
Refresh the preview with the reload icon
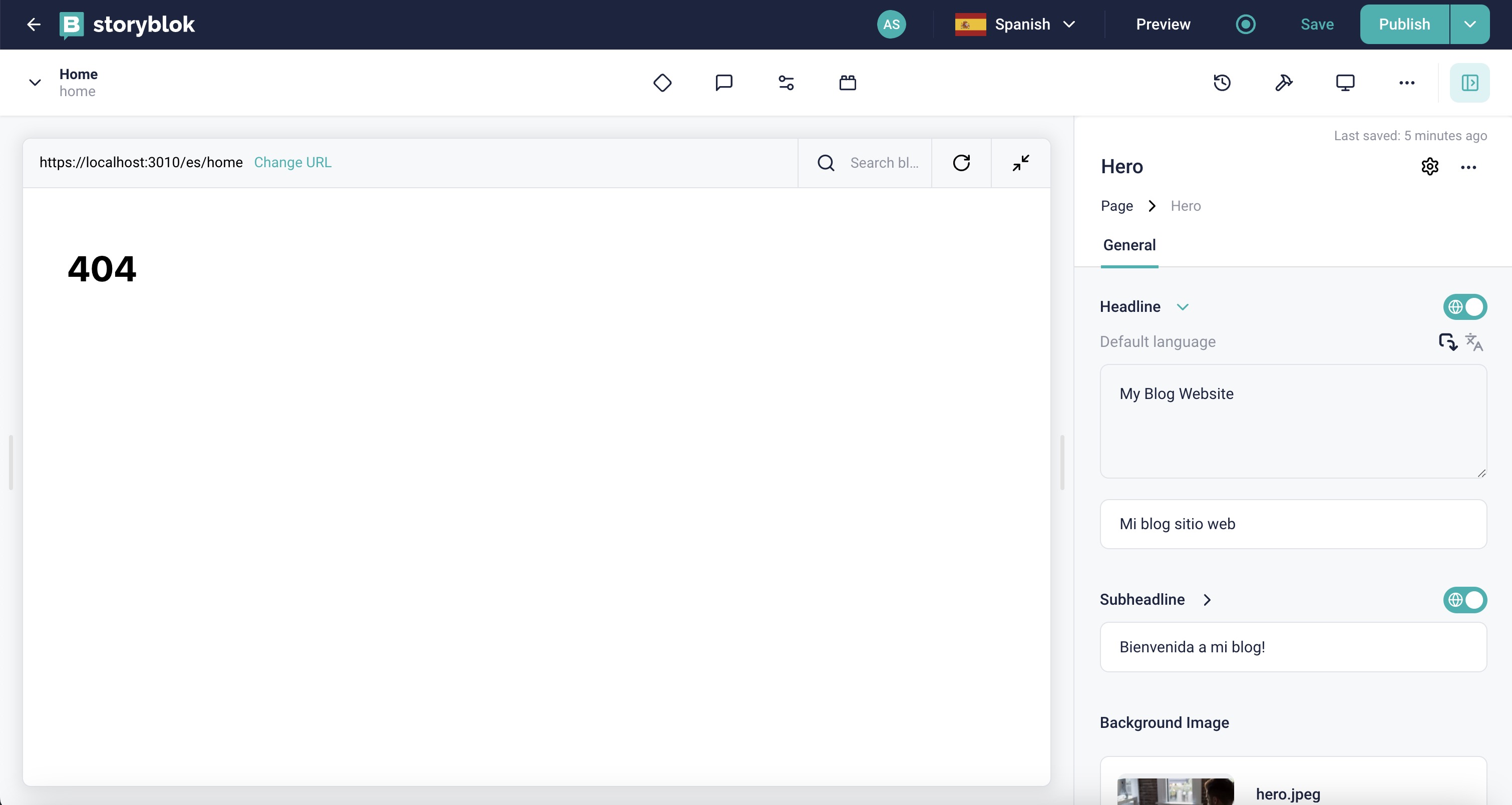[961, 163]
